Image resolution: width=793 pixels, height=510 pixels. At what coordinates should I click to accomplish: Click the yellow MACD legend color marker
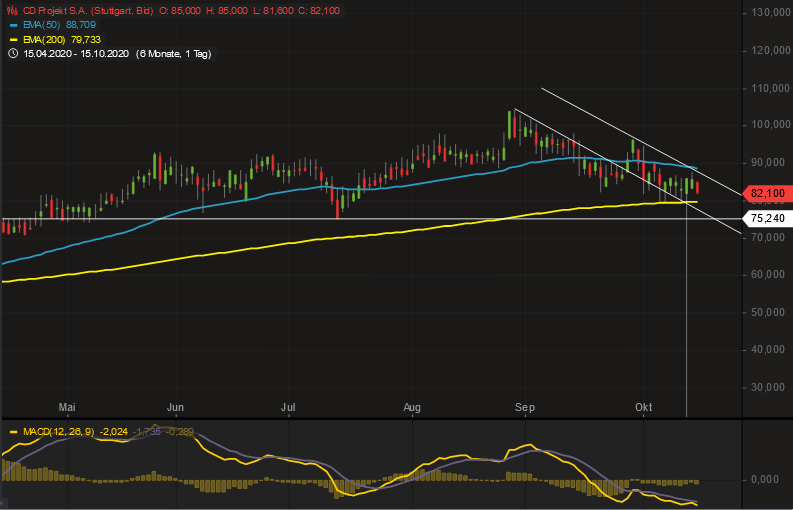coord(14,433)
